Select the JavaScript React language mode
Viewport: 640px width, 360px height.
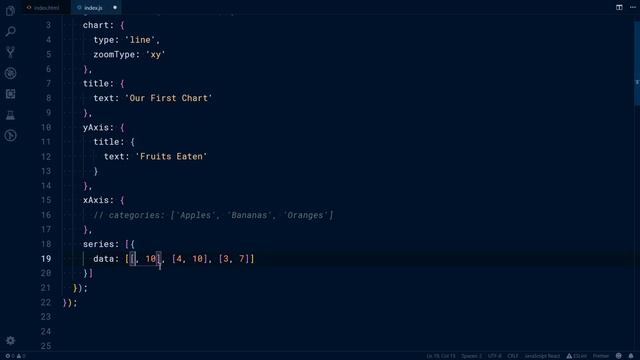click(542, 356)
